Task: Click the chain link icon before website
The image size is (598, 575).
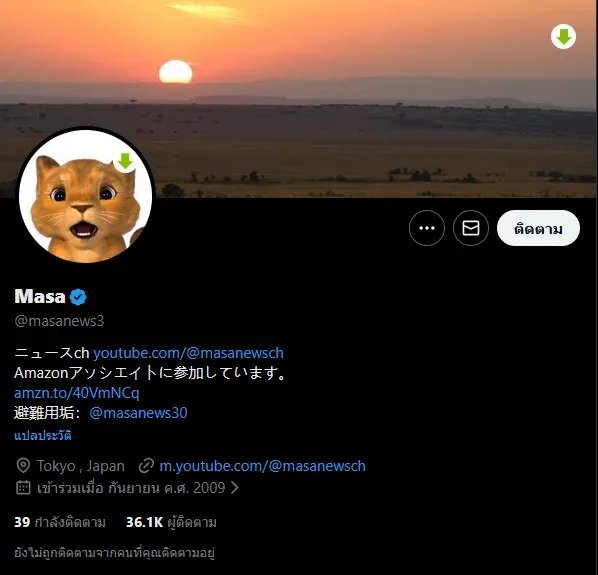Action: (146, 466)
